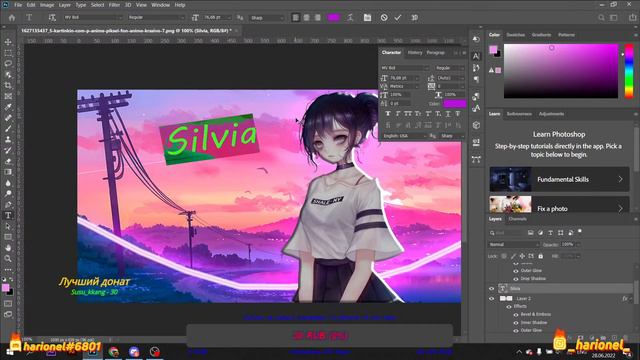Select the Brush tool
The height and width of the screenshot is (360, 640).
(x=8, y=129)
